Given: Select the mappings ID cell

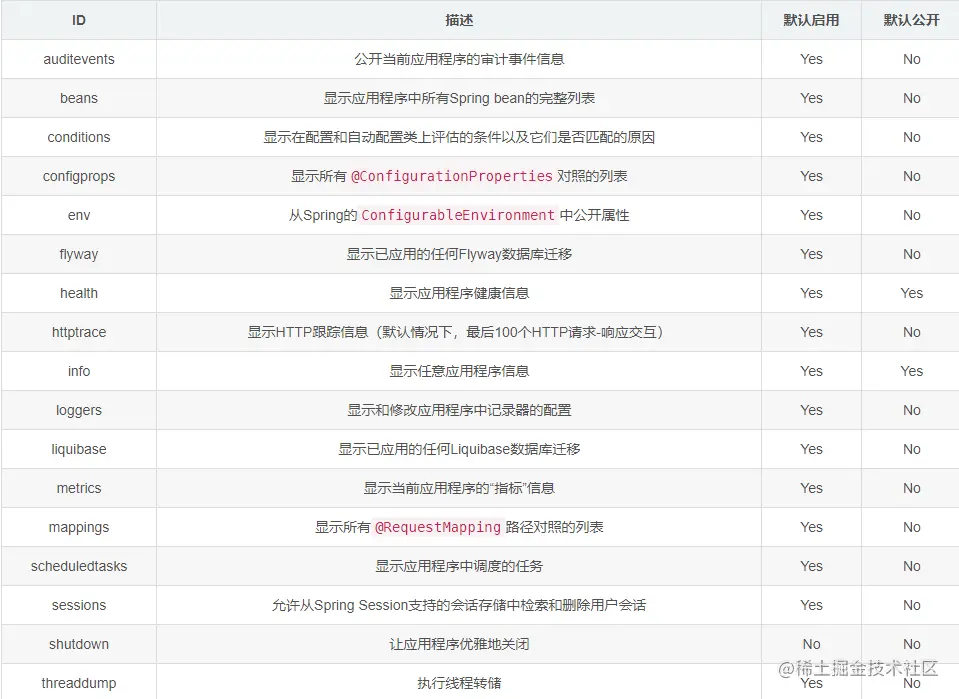Looking at the screenshot, I should pyautogui.click(x=79, y=528).
